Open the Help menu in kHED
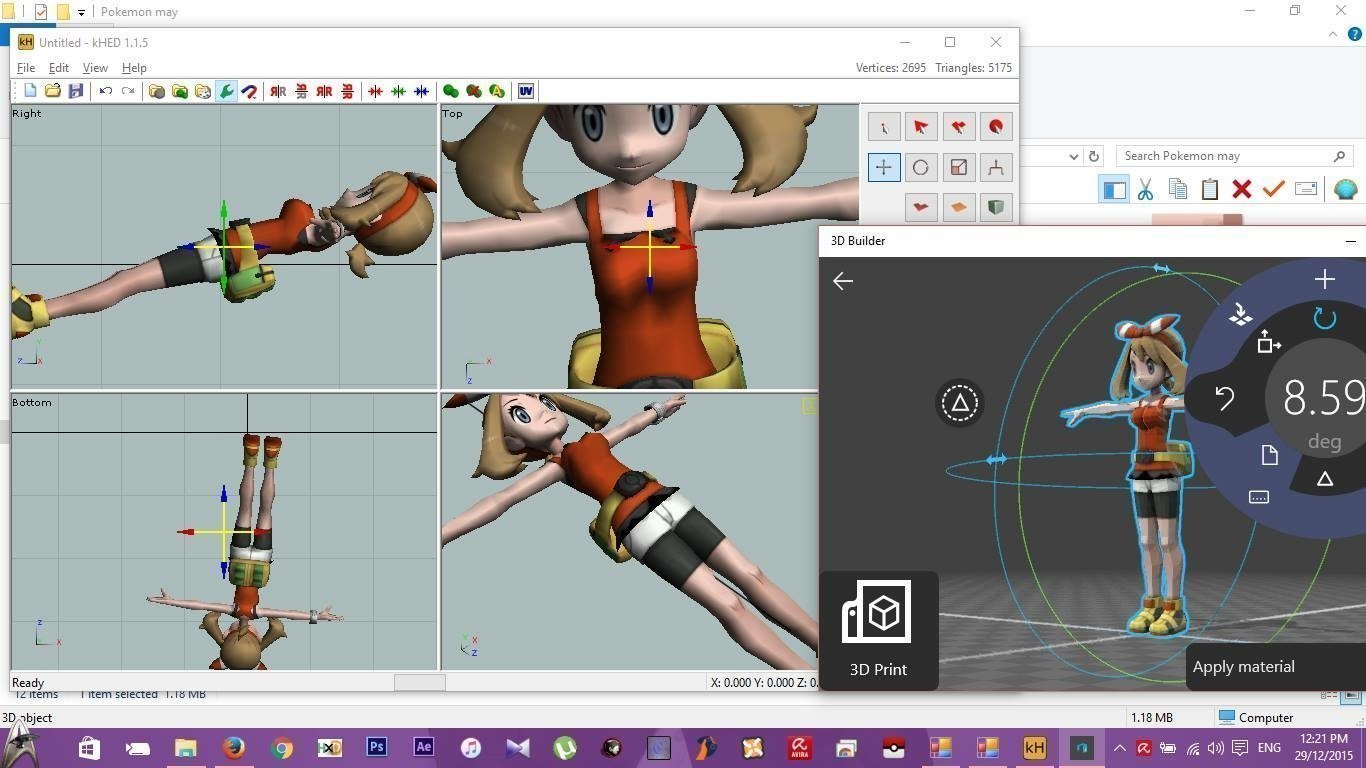 tap(134, 68)
